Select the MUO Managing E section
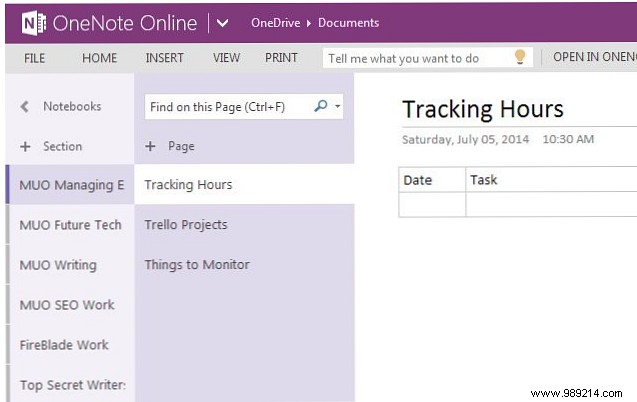The height and width of the screenshot is (402, 637). pos(70,185)
